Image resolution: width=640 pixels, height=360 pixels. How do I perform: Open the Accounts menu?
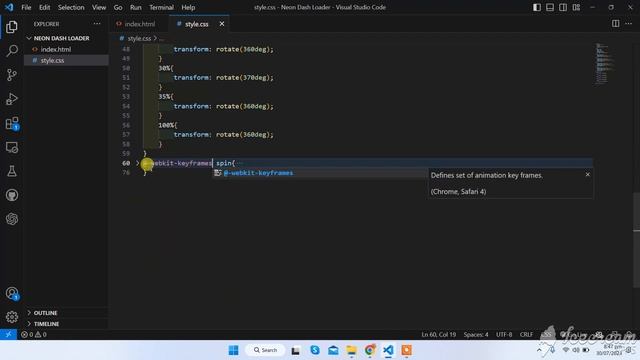[12, 293]
